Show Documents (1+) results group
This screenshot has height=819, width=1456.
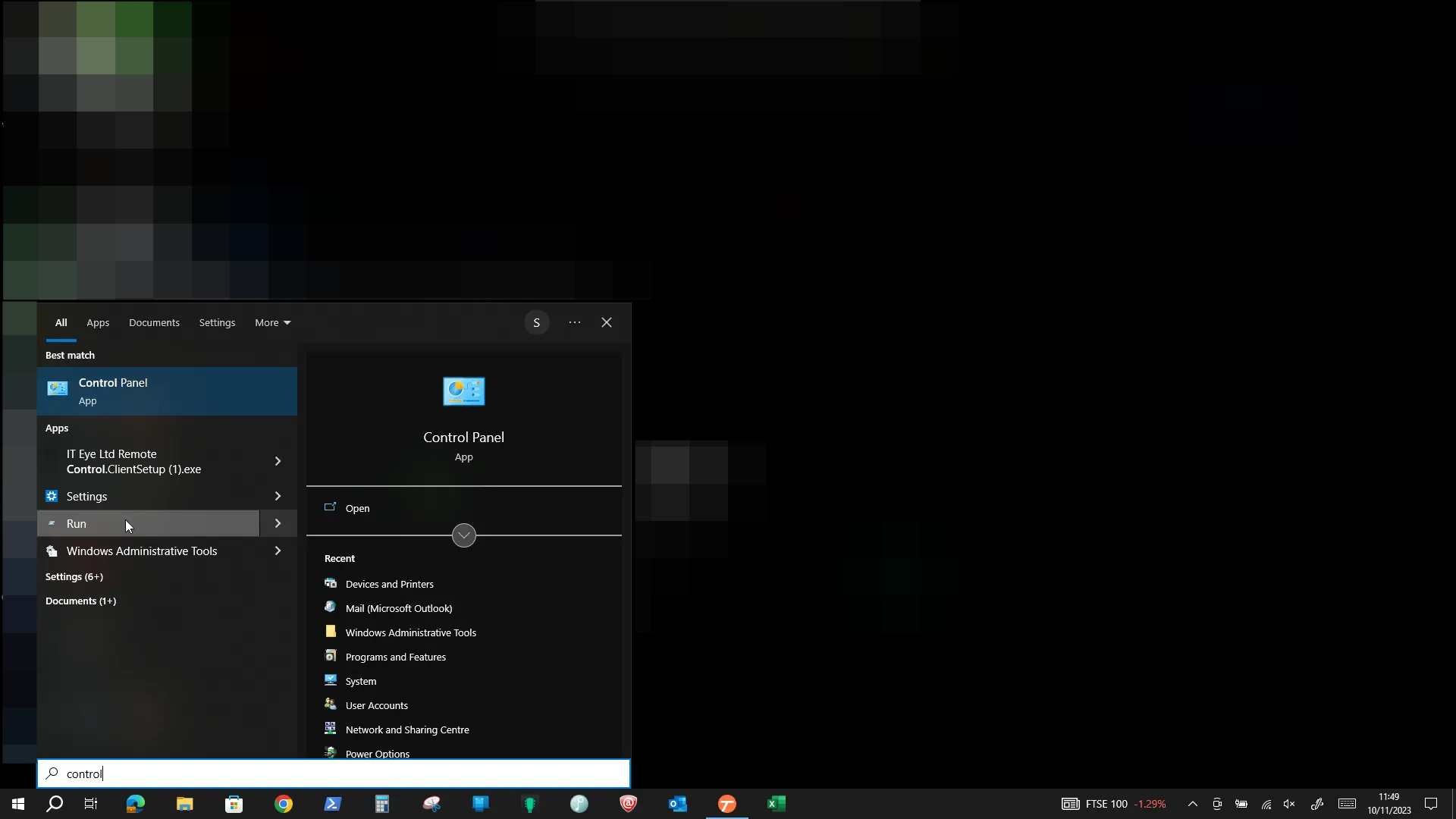pyautogui.click(x=80, y=601)
